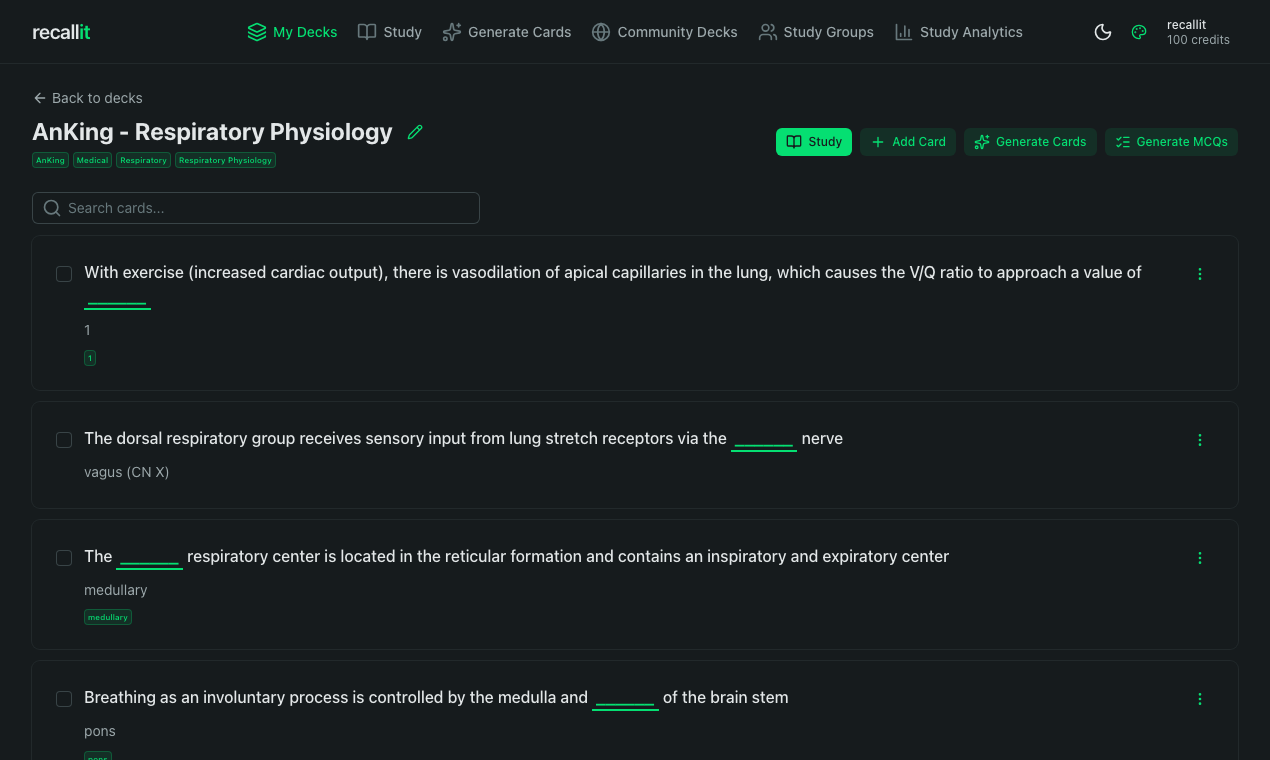Check the checkbox on the V/Q ratio card
The height and width of the screenshot is (760, 1270).
(63, 273)
